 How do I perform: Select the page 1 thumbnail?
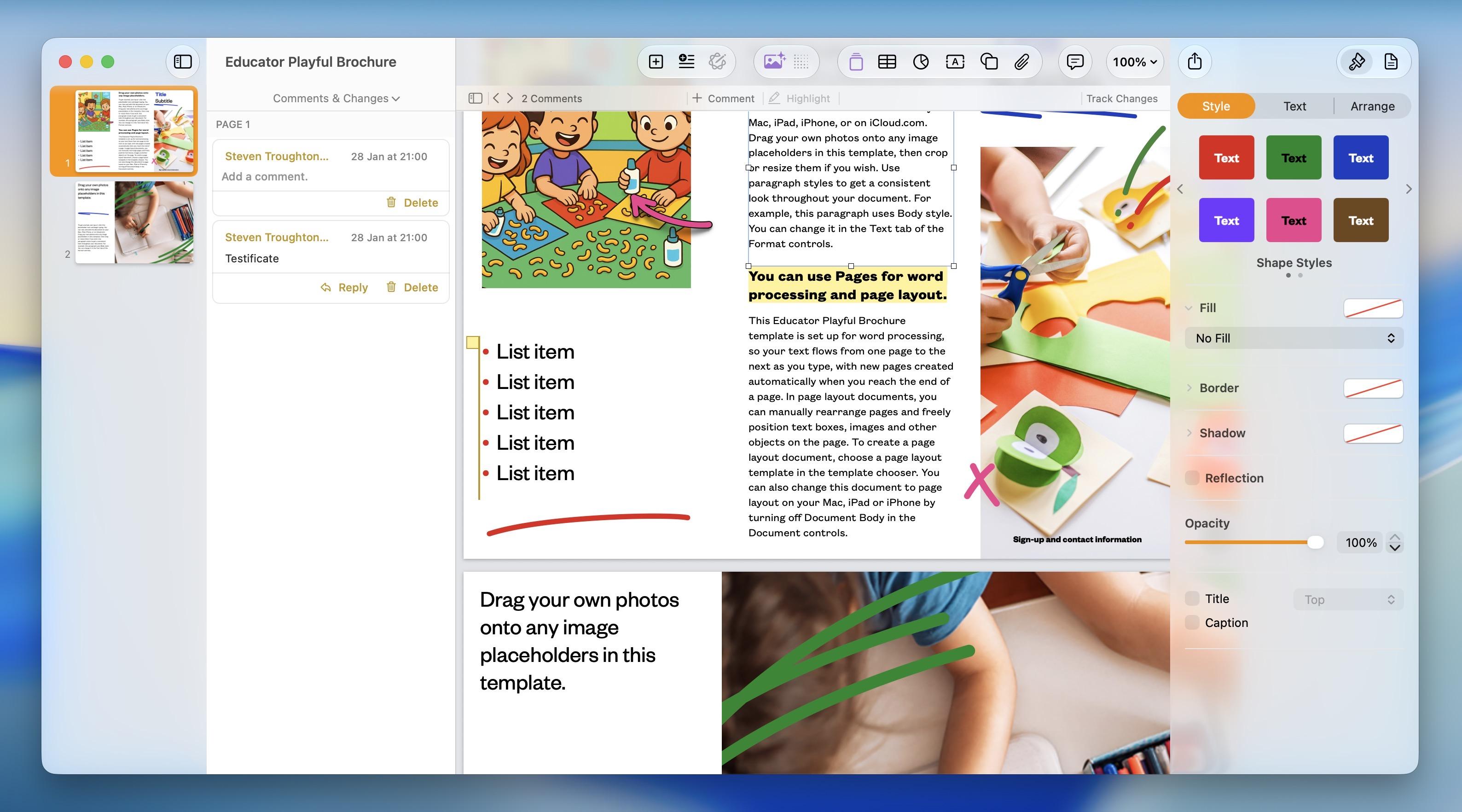coord(134,131)
